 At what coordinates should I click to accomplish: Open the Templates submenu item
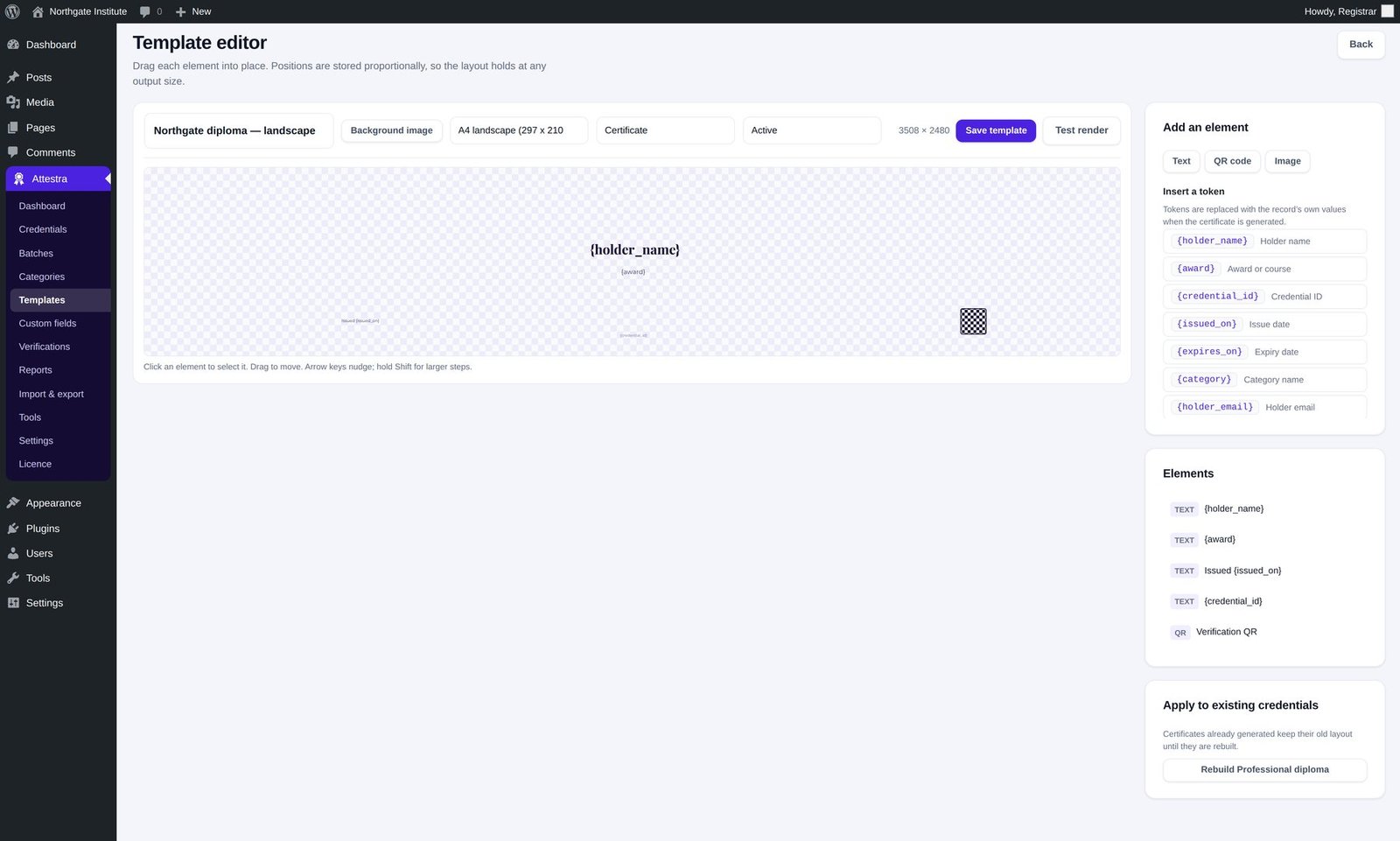[x=59, y=300]
